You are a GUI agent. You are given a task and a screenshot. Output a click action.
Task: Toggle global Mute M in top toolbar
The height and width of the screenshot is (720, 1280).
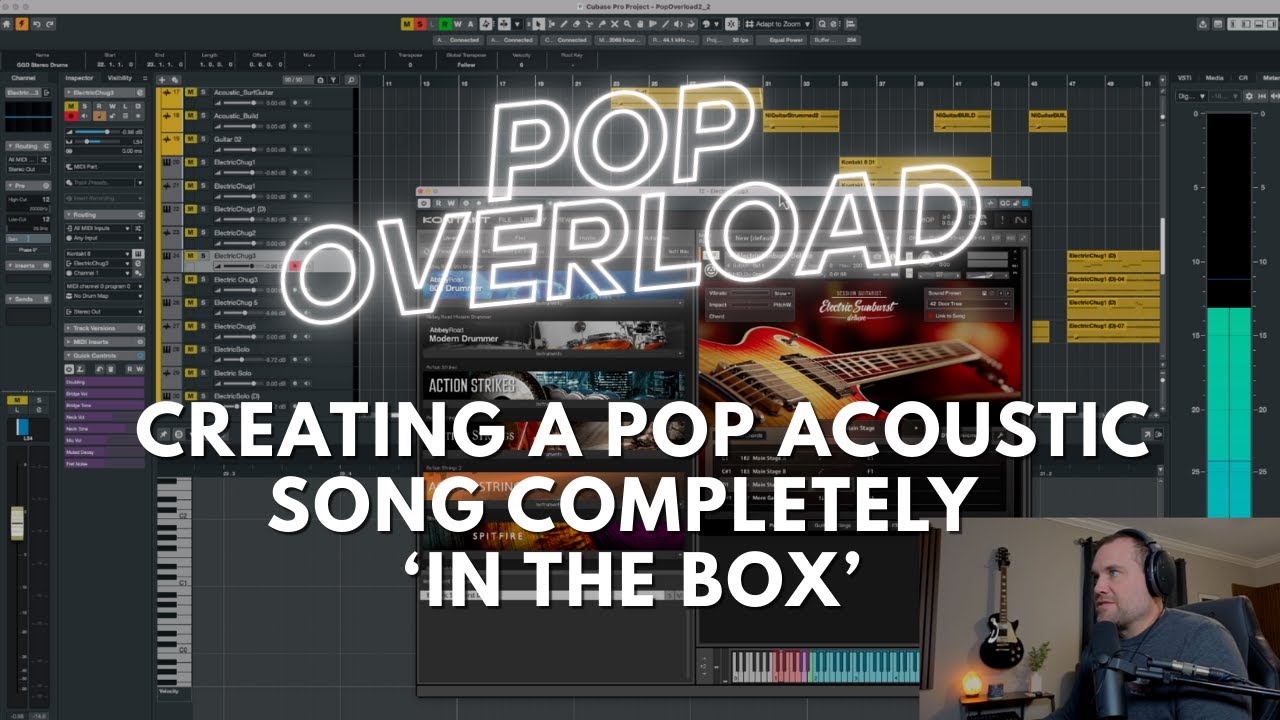[x=407, y=24]
